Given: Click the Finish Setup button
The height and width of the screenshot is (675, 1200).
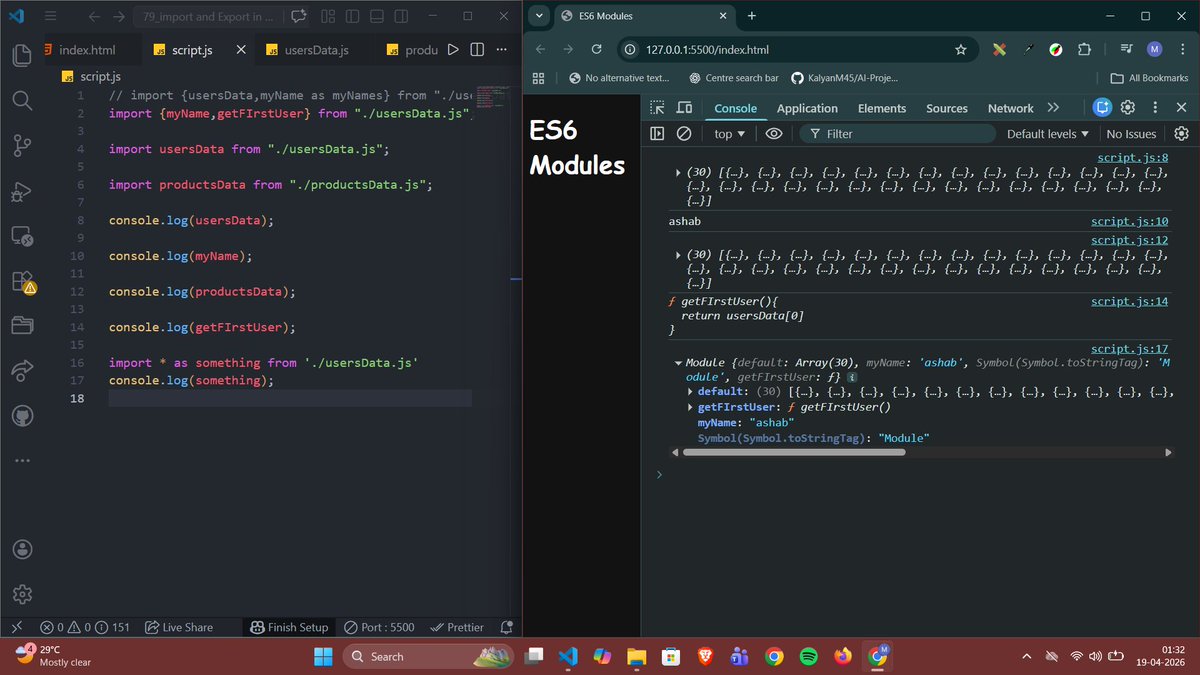Looking at the screenshot, I should (x=289, y=627).
